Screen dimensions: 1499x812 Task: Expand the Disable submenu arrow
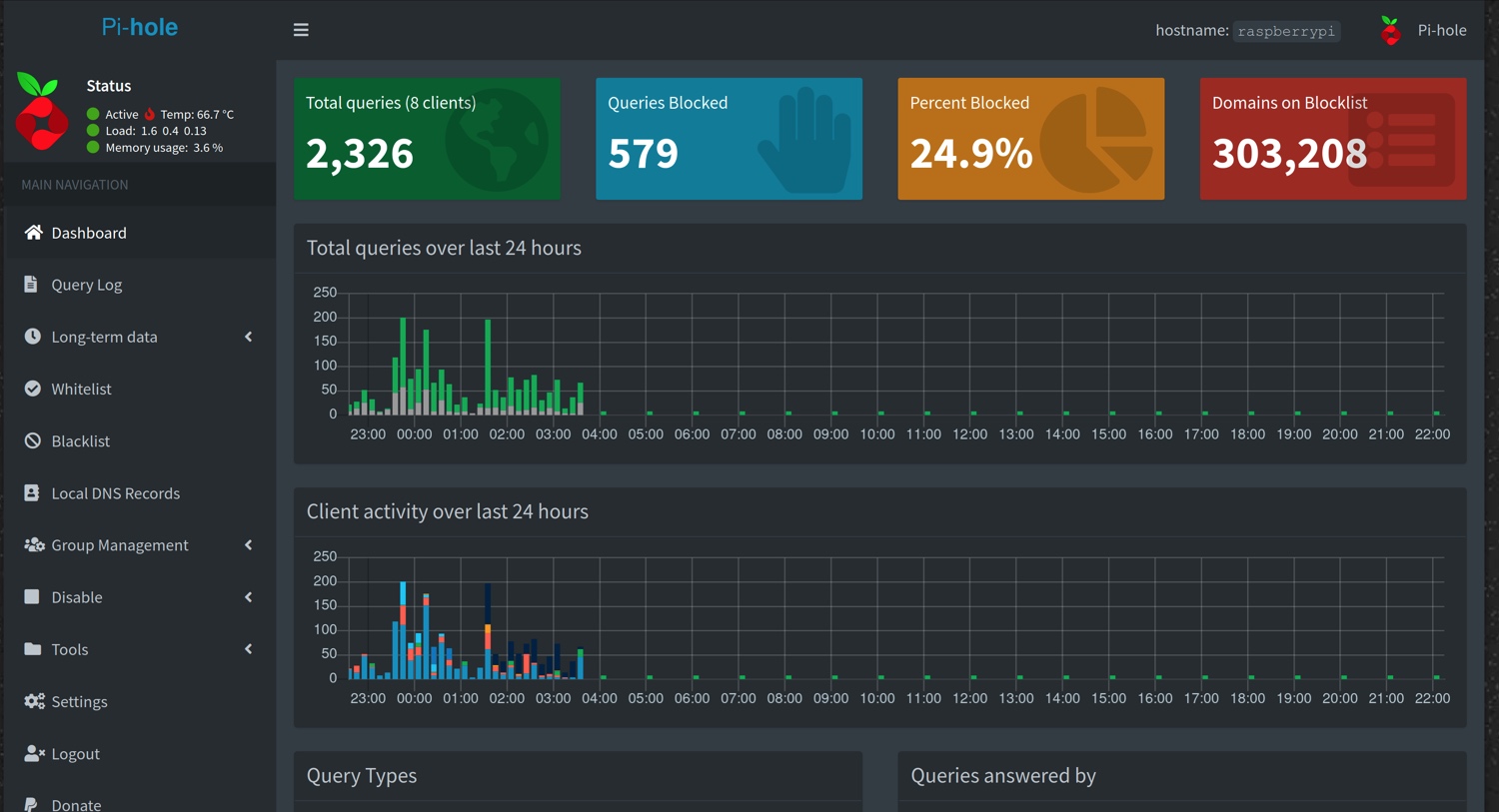click(x=248, y=597)
